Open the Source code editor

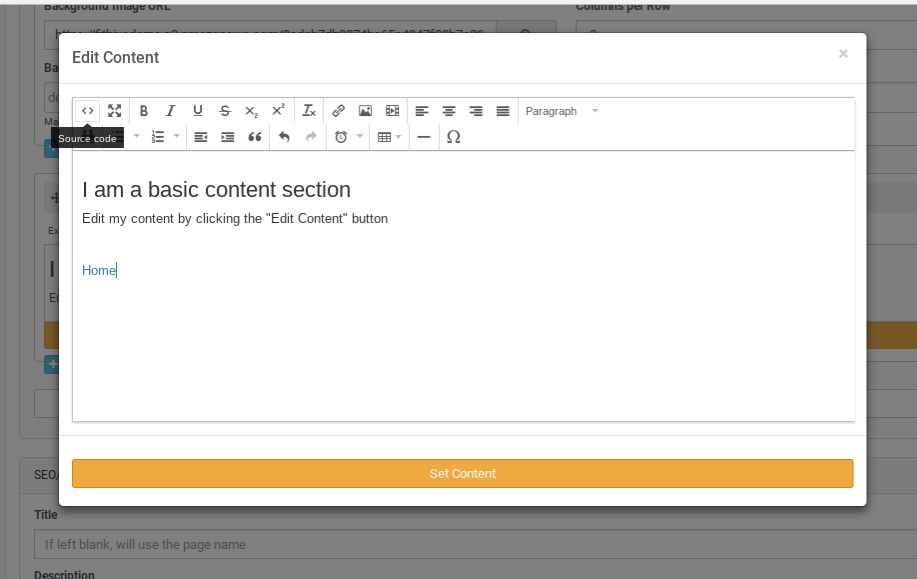[x=88, y=111]
